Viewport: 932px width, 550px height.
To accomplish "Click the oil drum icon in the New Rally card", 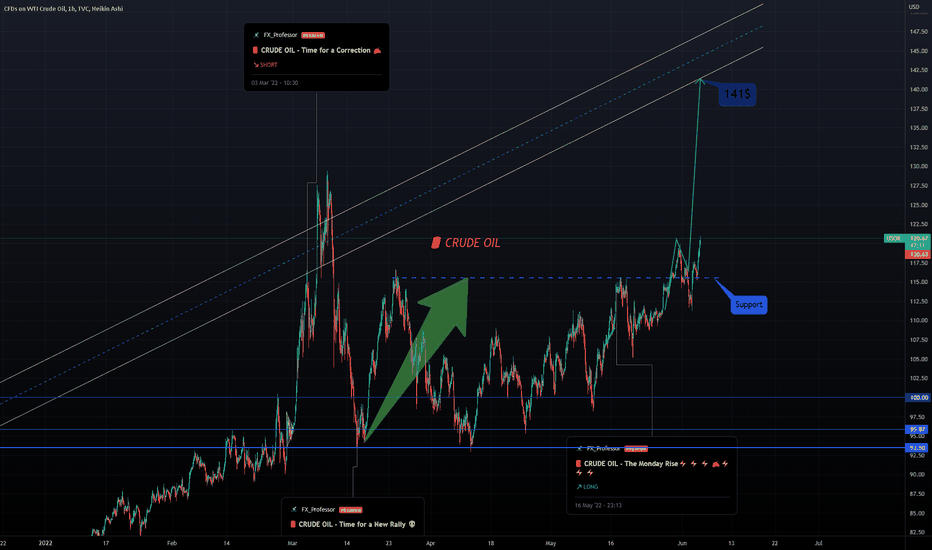I will pyautogui.click(x=293, y=524).
